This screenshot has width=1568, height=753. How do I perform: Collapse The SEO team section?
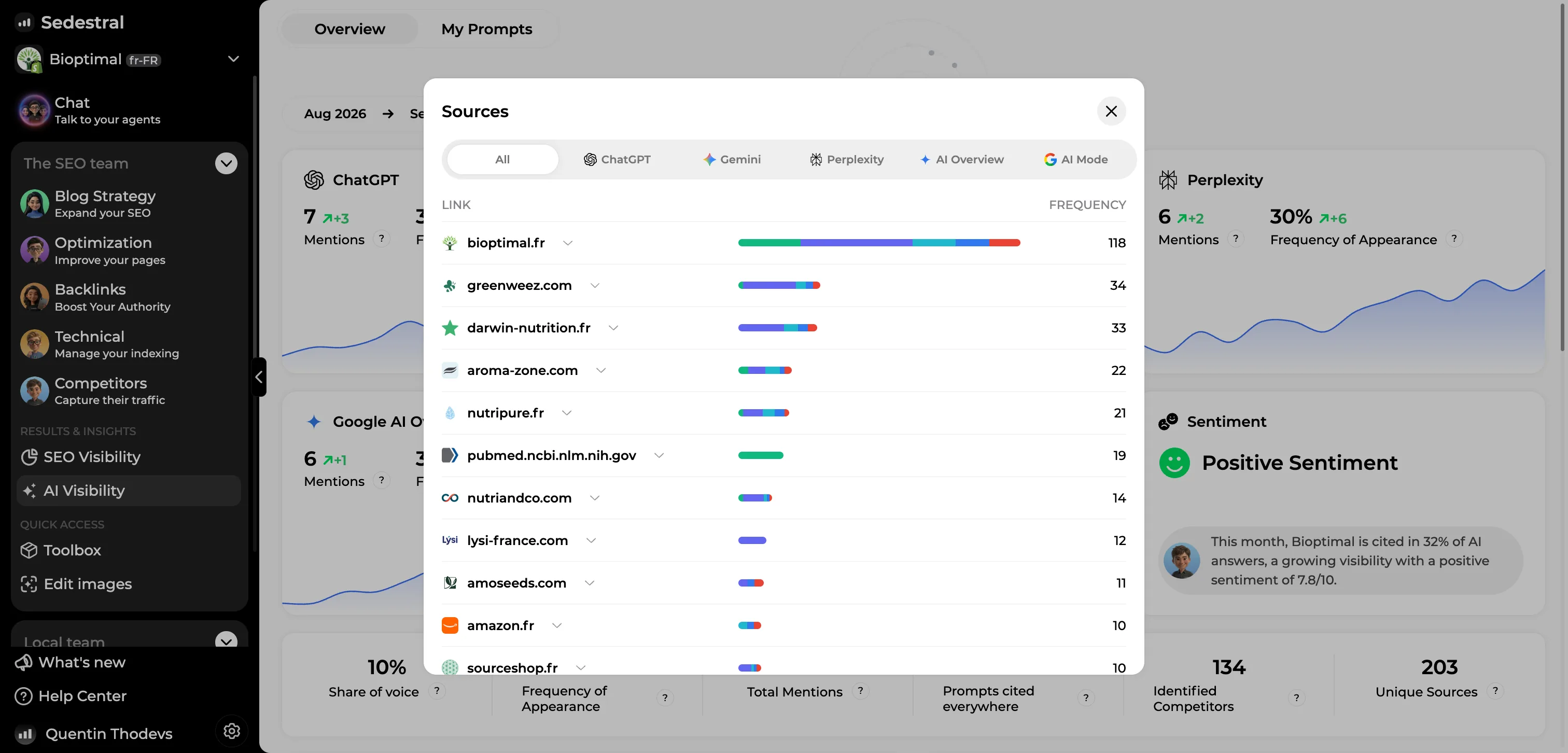[x=227, y=163]
